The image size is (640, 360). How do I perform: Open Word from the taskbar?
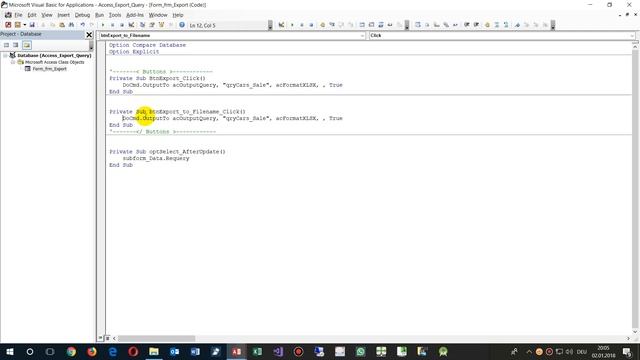195,351
